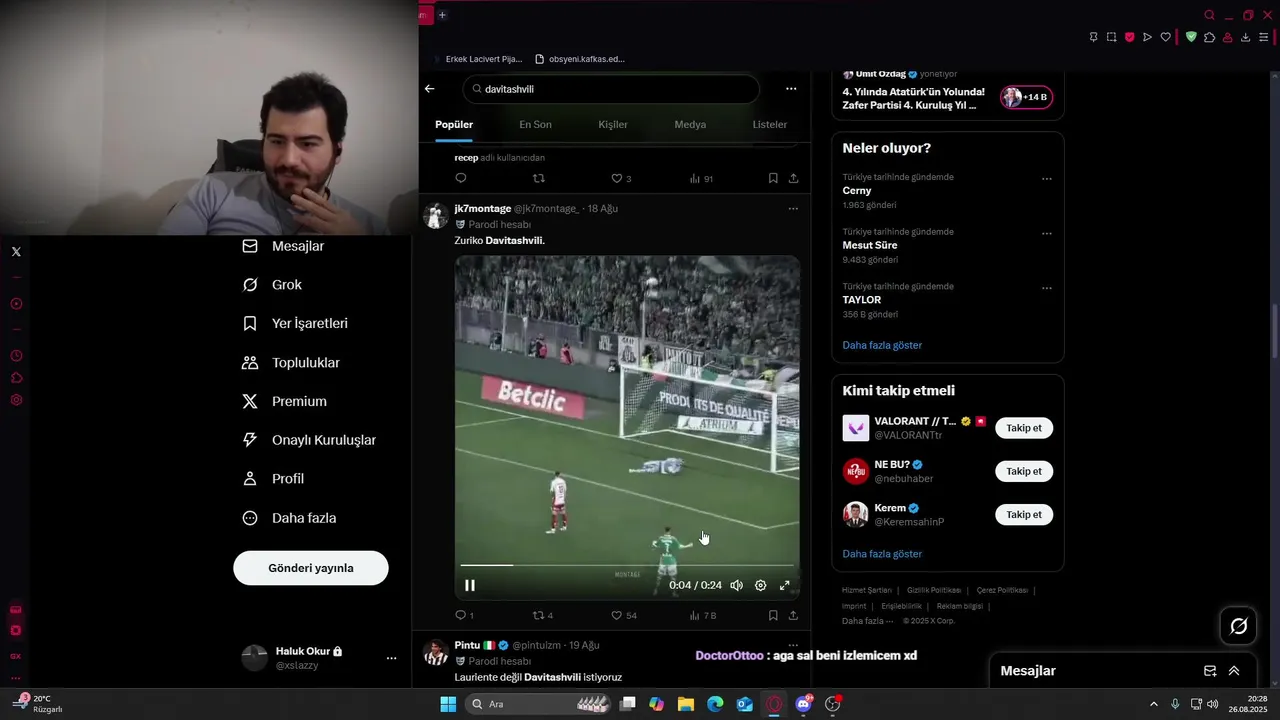Click the ad blocker shield icon
Screen dimensions: 1280x720
tap(1190, 37)
